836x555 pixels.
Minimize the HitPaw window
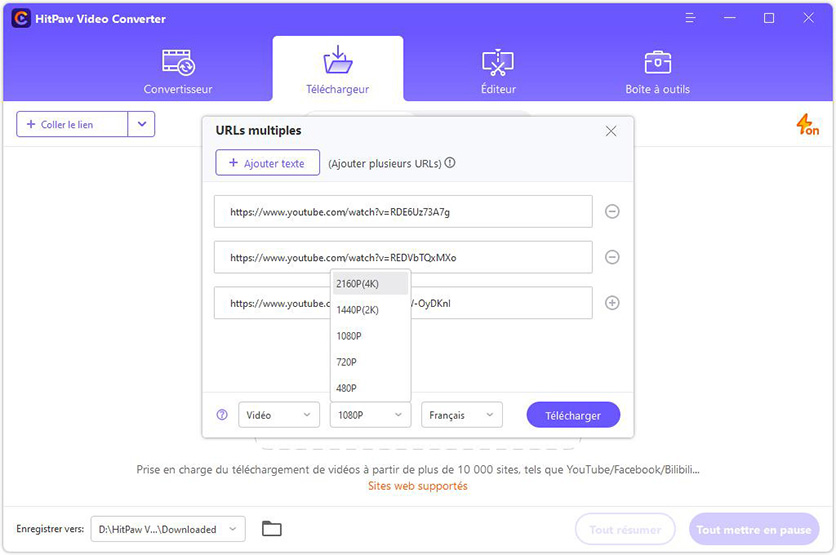point(730,18)
